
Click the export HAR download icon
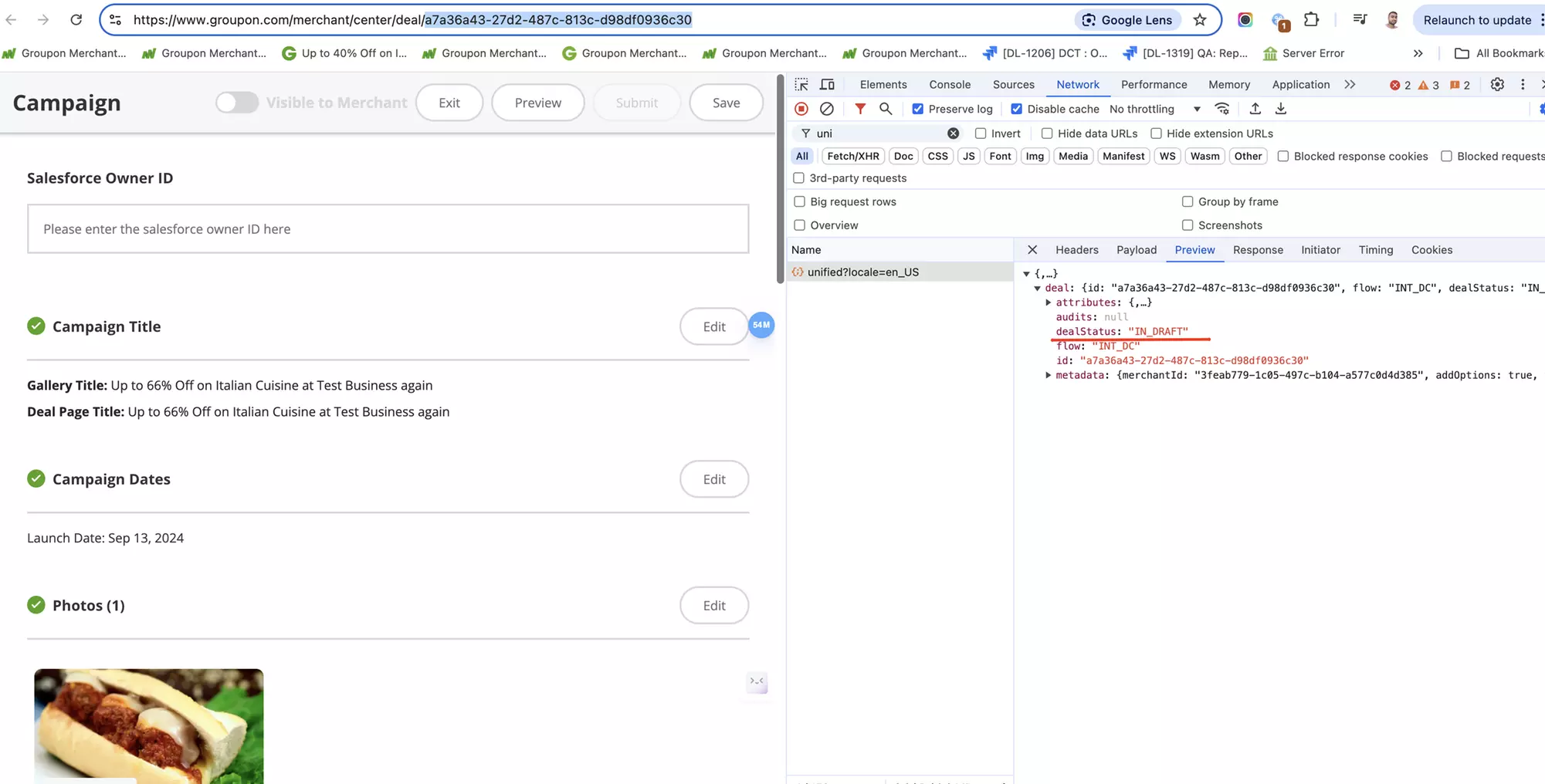pyautogui.click(x=1281, y=109)
